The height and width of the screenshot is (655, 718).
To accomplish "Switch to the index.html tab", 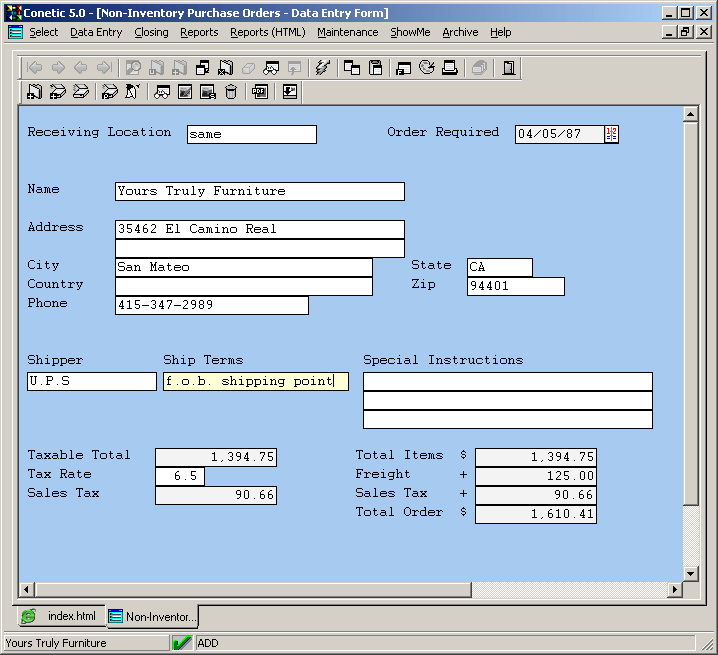I will coord(60,616).
